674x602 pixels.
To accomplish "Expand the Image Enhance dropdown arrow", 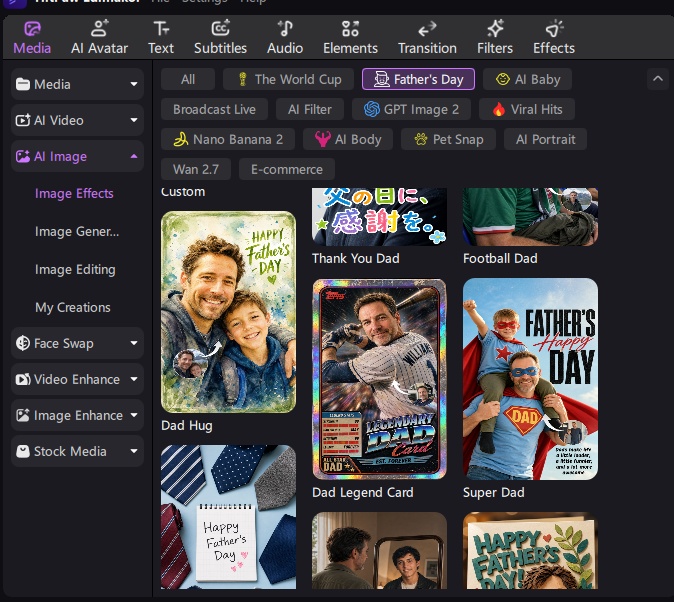I will tap(134, 415).
